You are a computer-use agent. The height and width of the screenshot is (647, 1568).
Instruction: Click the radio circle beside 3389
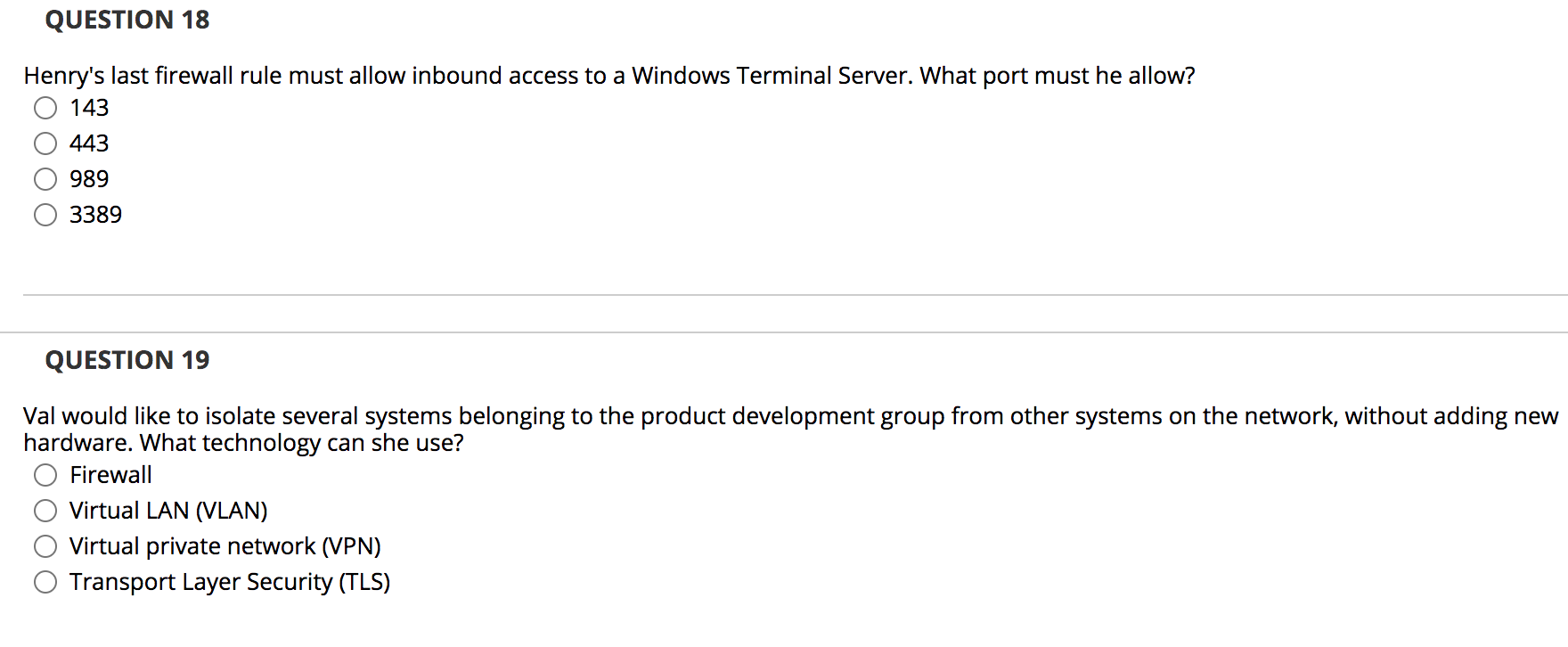coord(45,214)
